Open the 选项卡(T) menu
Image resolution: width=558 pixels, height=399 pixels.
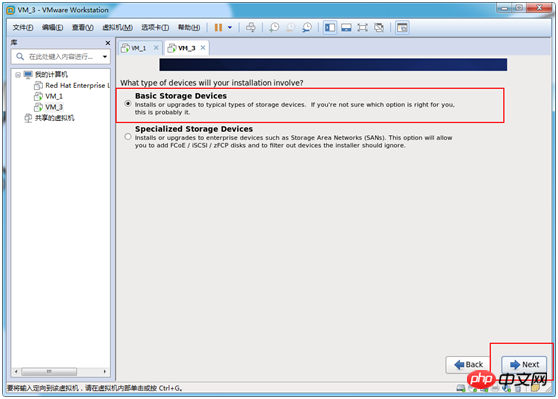pyautogui.click(x=155, y=27)
